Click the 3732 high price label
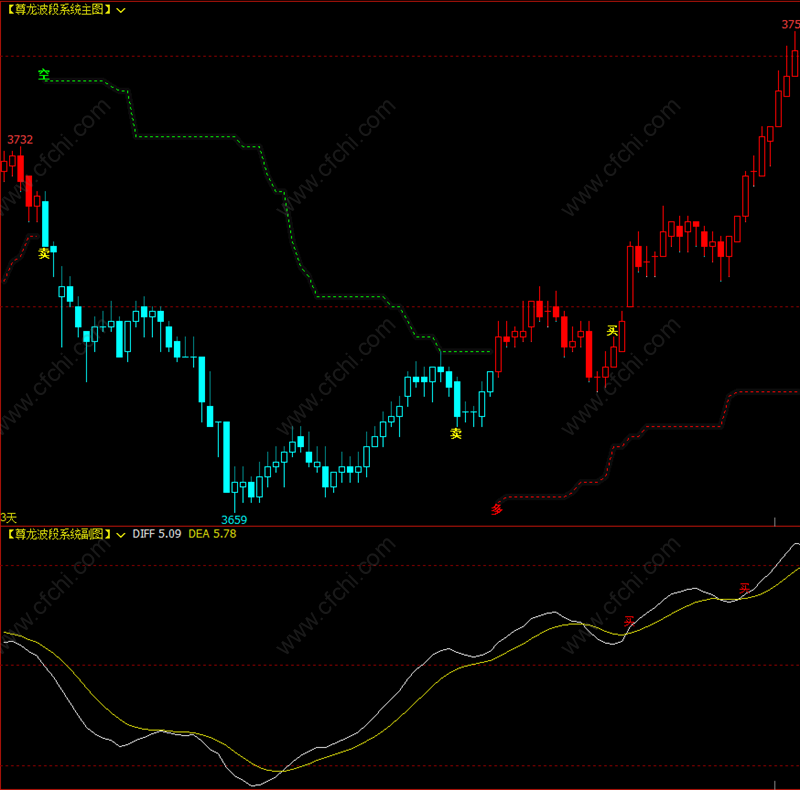This screenshot has height=790, width=800. coord(20,140)
